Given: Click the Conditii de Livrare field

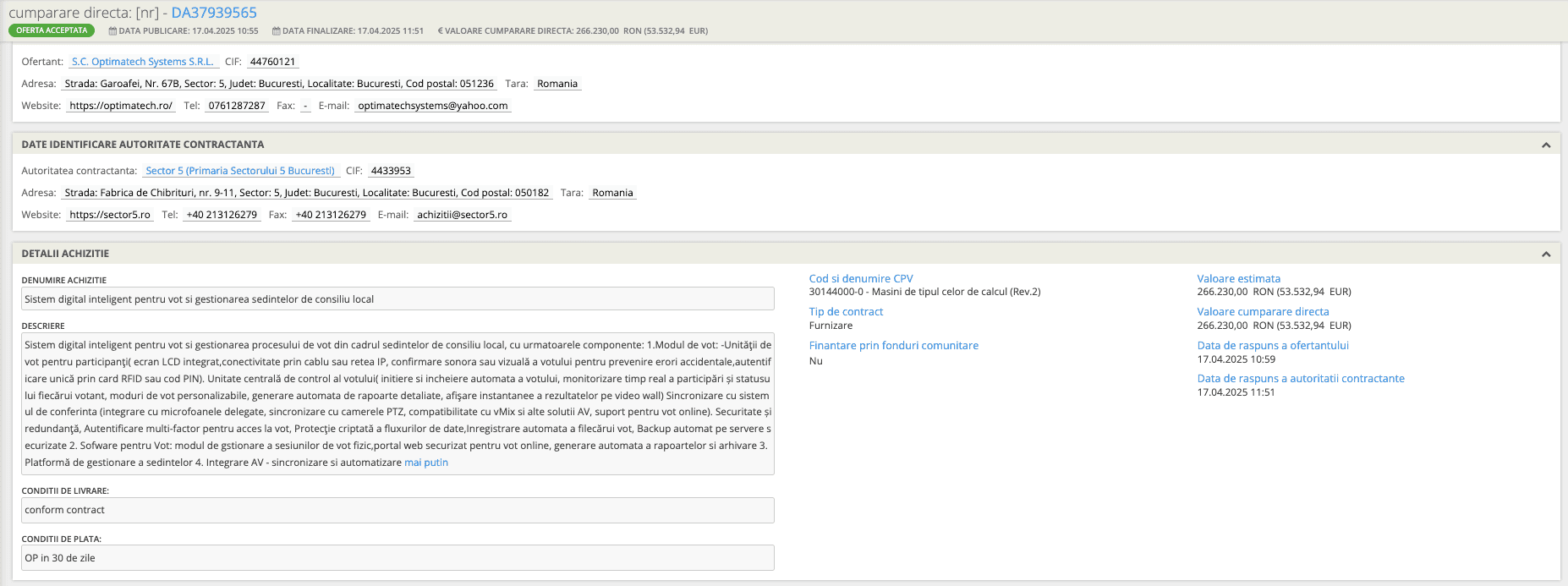Looking at the screenshot, I should click(x=397, y=510).
